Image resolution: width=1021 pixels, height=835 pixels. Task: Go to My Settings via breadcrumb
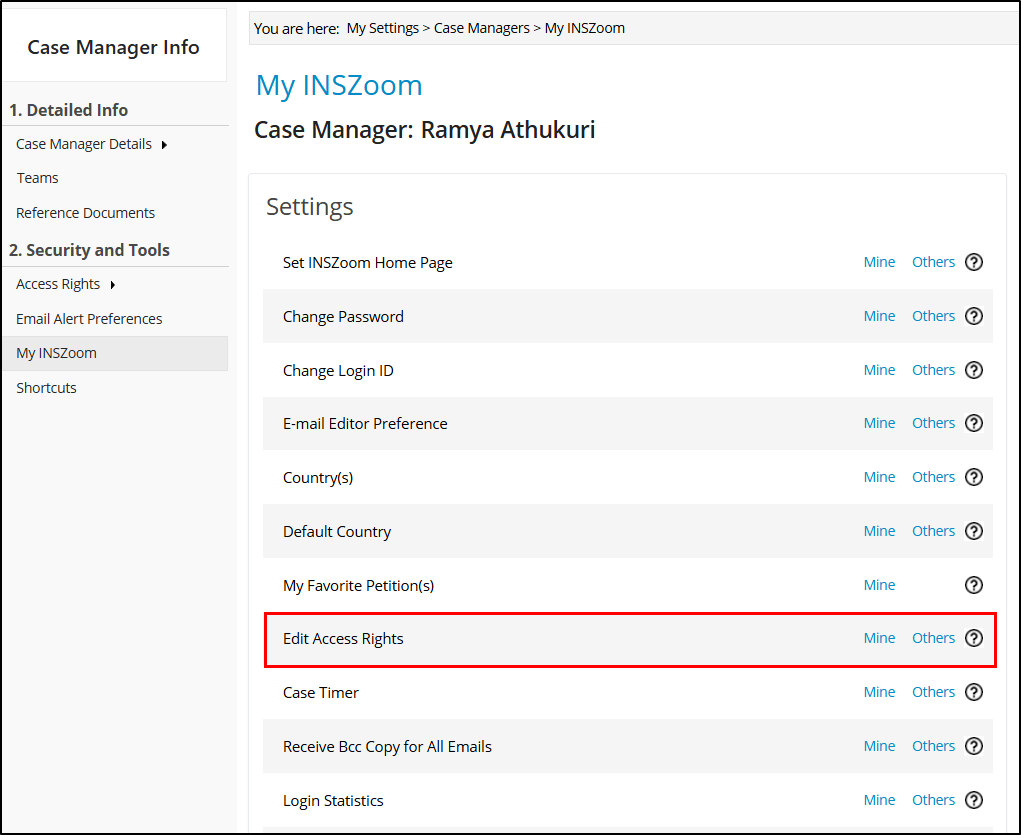click(x=382, y=27)
